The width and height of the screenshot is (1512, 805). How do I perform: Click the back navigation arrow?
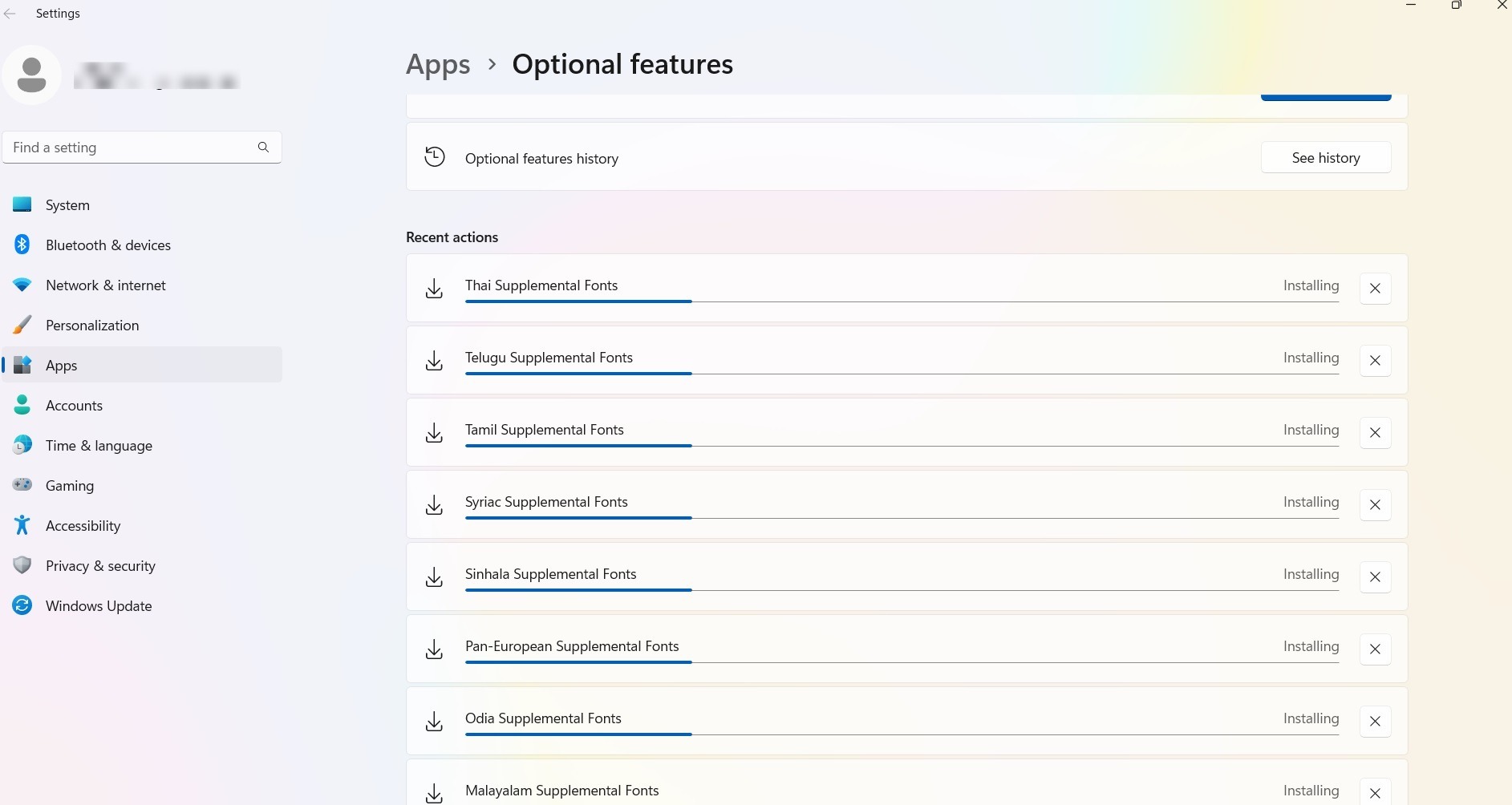[x=10, y=13]
